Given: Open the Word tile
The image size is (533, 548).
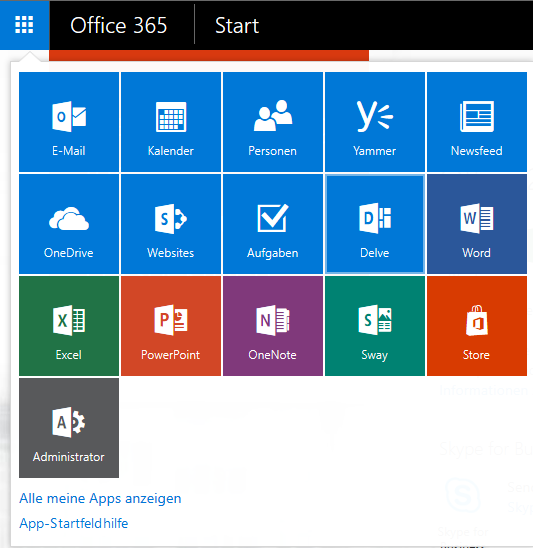Looking at the screenshot, I should coord(477,224).
